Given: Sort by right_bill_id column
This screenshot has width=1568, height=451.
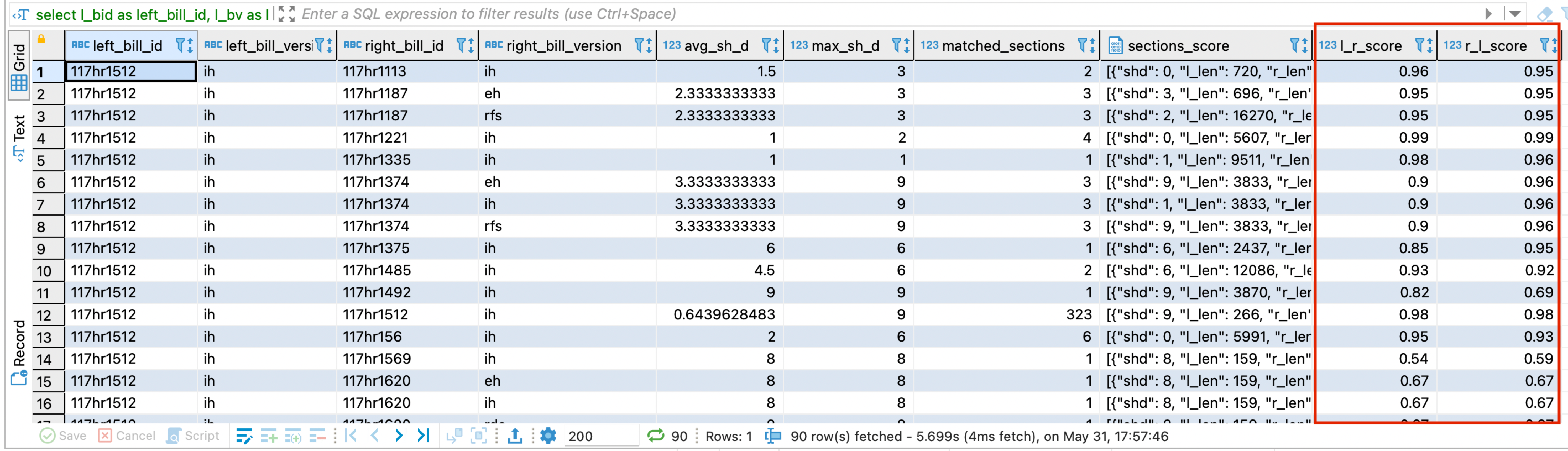Looking at the screenshot, I should (471, 46).
